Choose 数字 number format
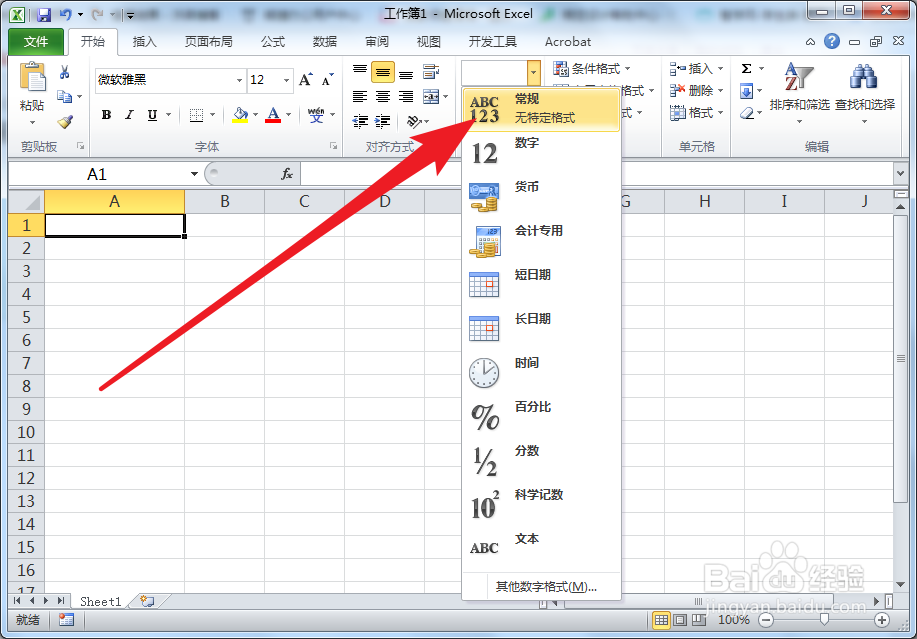Image resolution: width=917 pixels, height=639 pixels. [541, 154]
